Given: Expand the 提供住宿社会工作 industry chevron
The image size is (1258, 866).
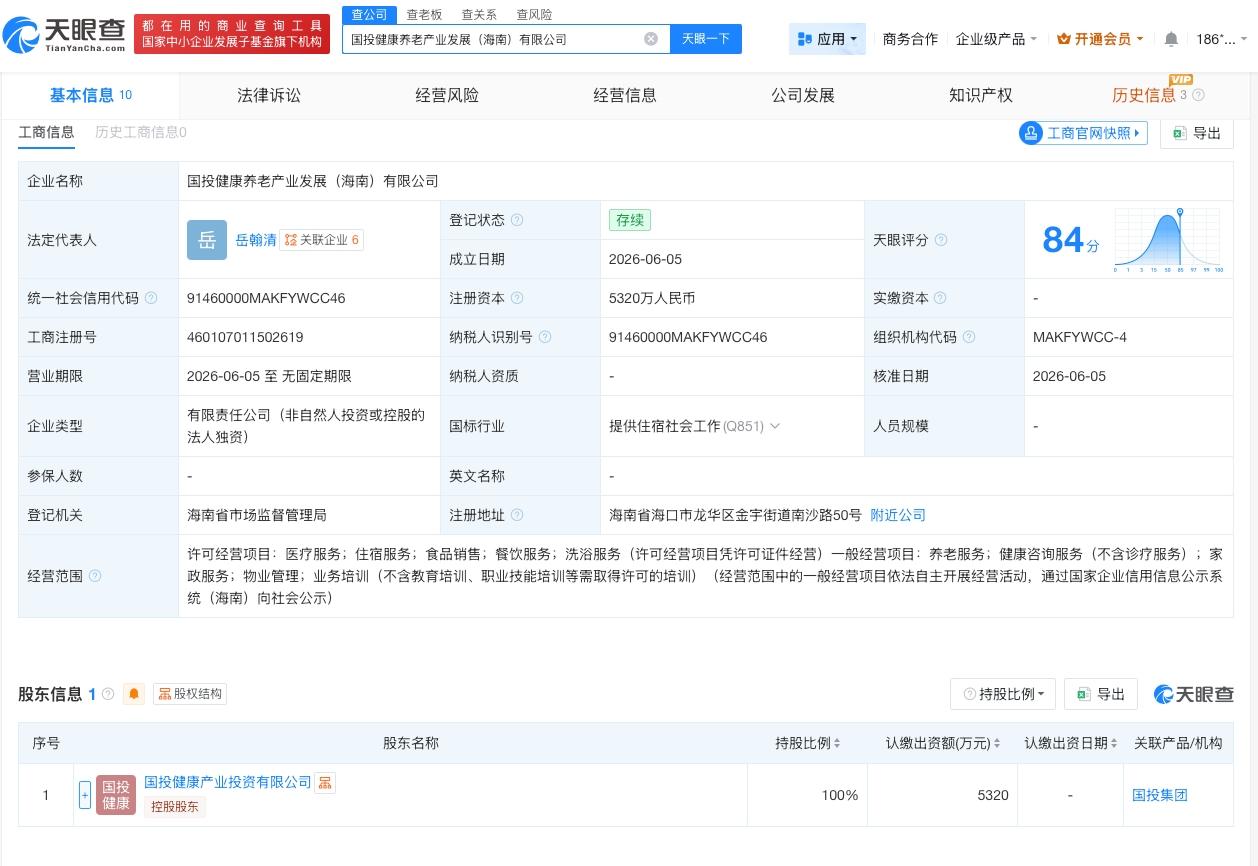Looking at the screenshot, I should click(775, 426).
